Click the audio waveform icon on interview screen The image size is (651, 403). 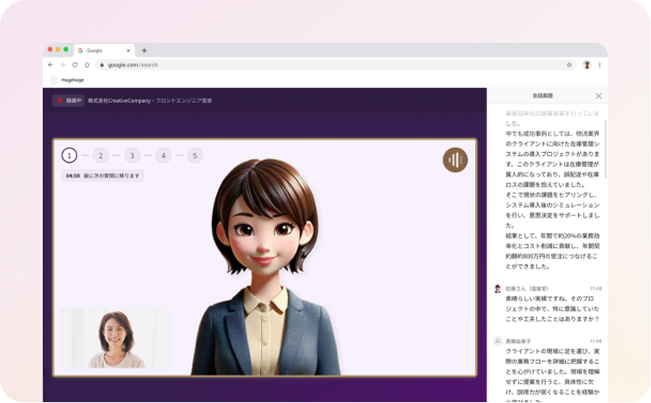point(455,160)
